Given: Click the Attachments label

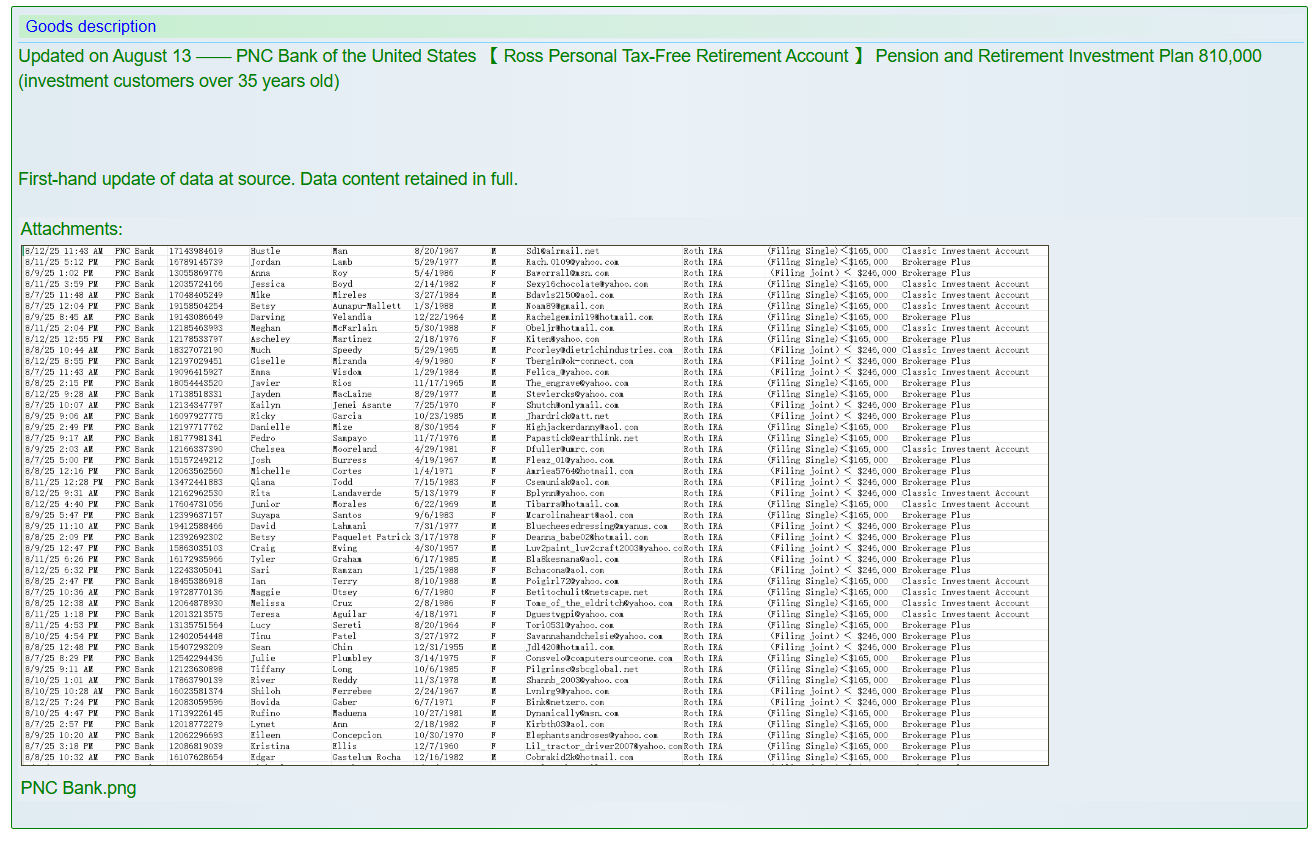Looking at the screenshot, I should 71,229.
